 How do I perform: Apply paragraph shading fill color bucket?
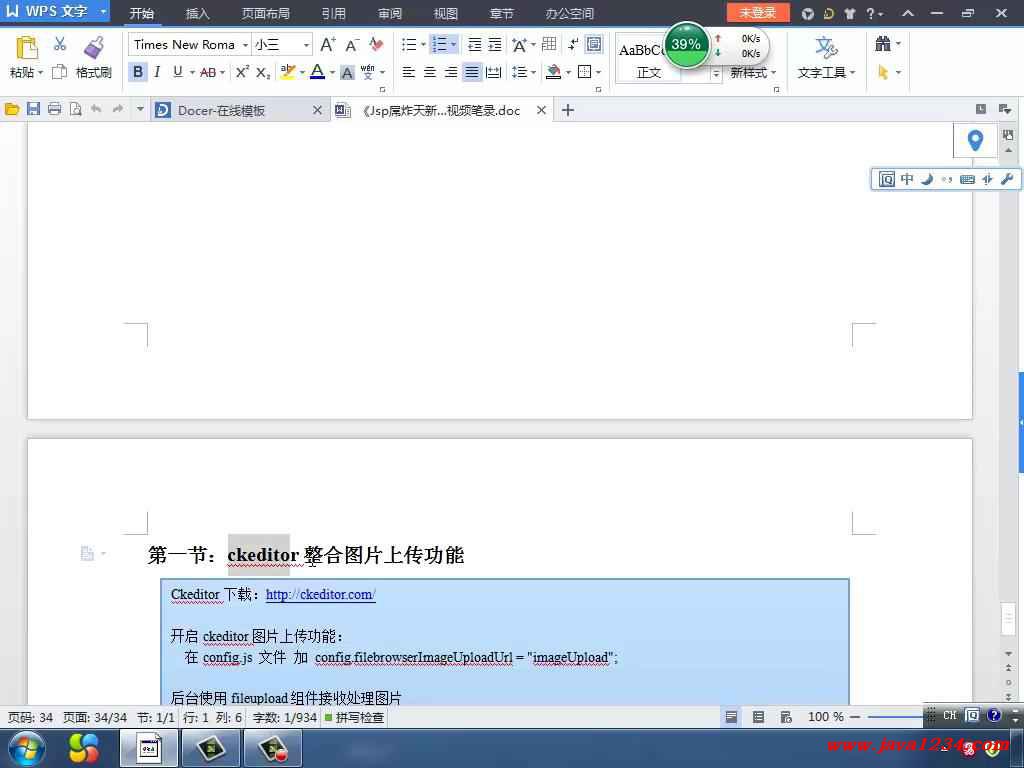coord(554,72)
